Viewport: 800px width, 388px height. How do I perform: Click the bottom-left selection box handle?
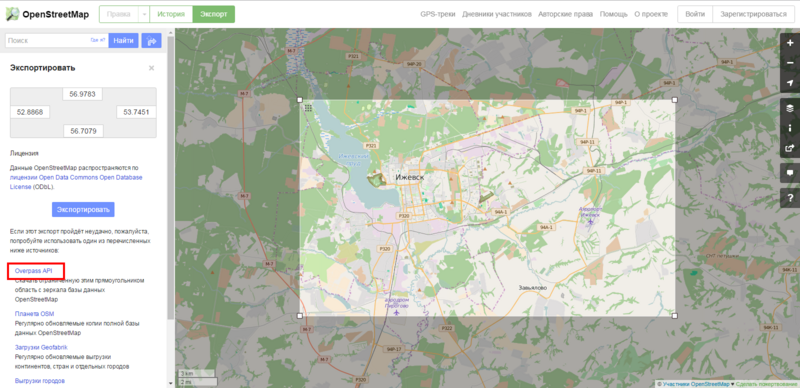[x=300, y=316]
